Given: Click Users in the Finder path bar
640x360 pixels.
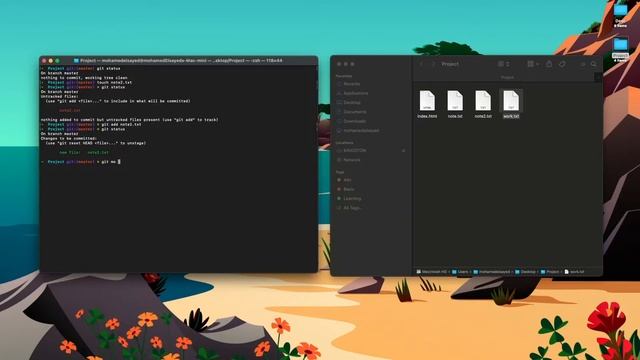Looking at the screenshot, I should pyautogui.click(x=460, y=272).
